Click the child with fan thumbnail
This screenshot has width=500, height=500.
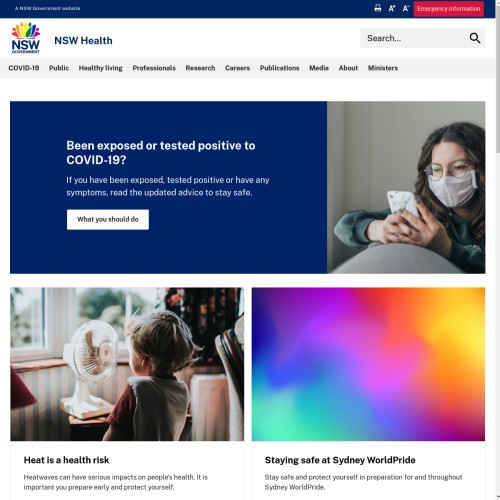(x=127, y=364)
